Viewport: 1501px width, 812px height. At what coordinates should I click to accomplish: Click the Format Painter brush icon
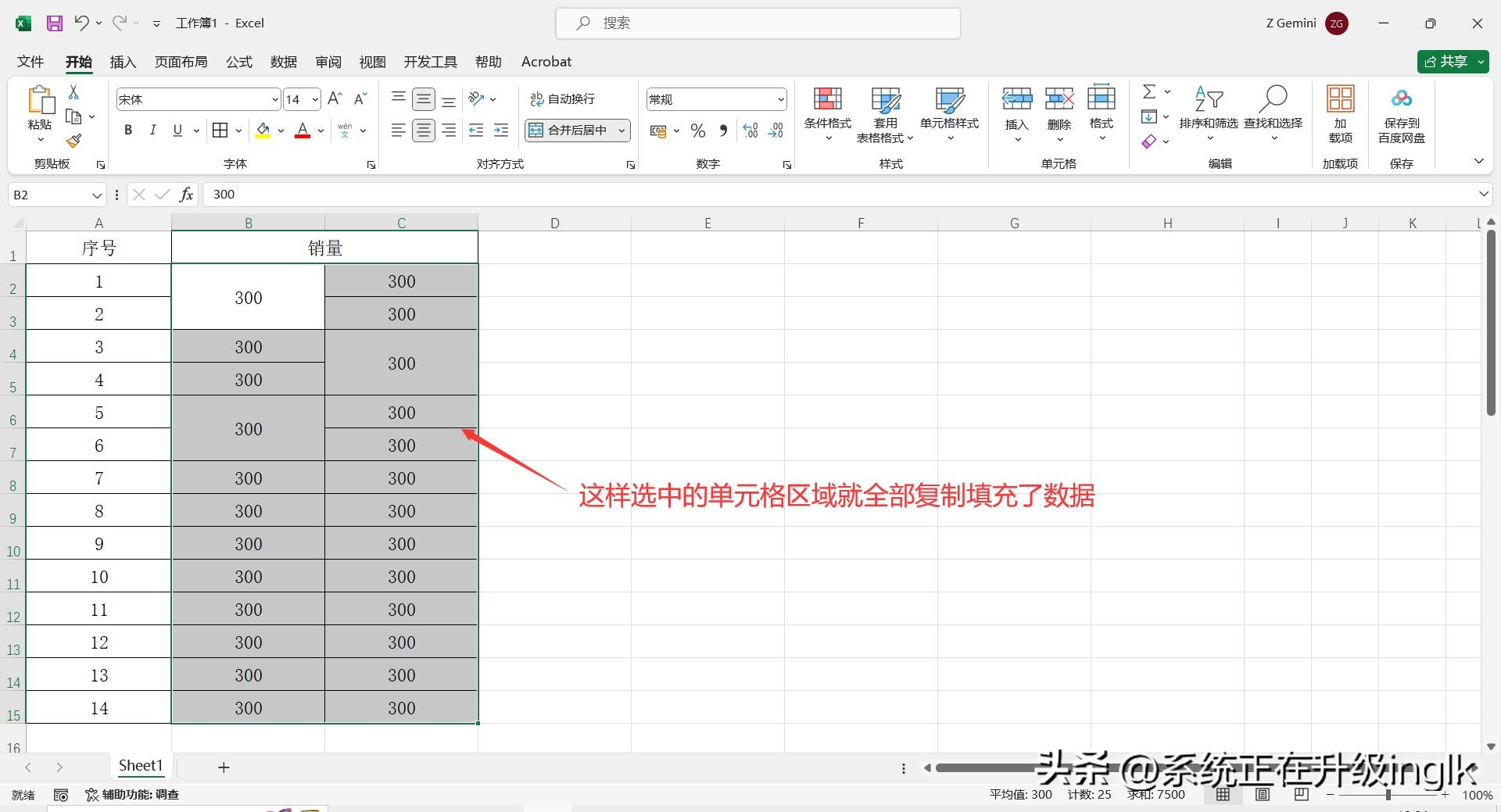tap(73, 141)
